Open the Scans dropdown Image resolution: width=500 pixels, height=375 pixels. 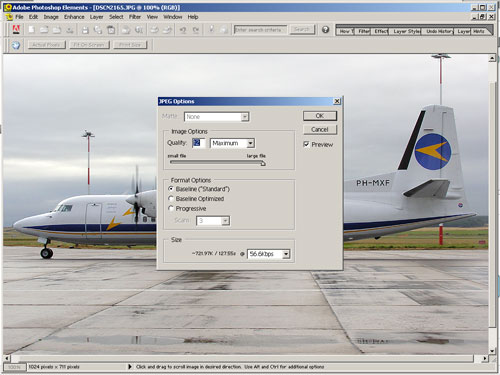tap(213, 221)
